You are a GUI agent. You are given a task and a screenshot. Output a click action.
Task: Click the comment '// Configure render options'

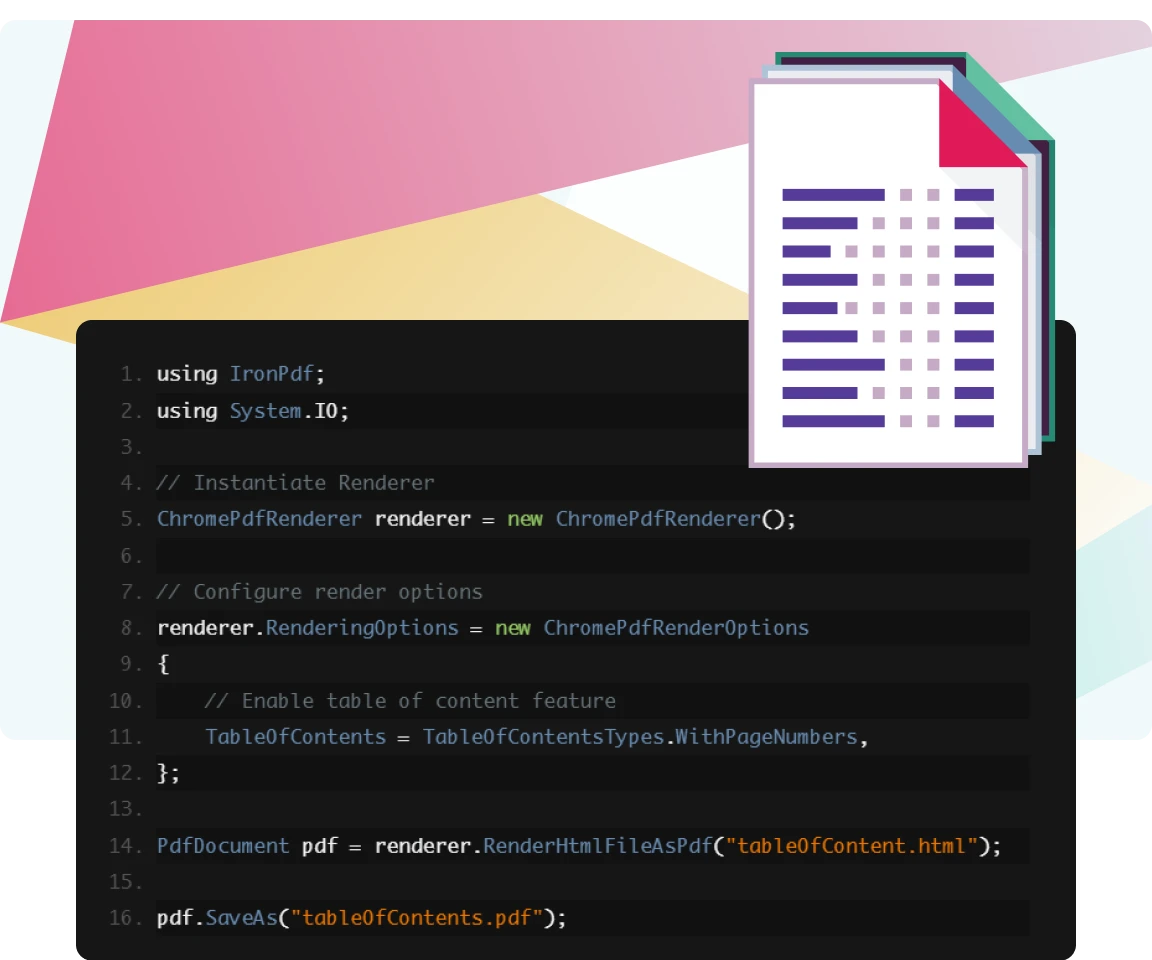[x=320, y=592]
